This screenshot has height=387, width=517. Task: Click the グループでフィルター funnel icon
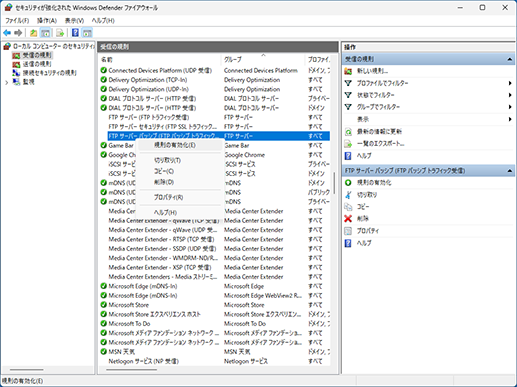pyautogui.click(x=348, y=107)
